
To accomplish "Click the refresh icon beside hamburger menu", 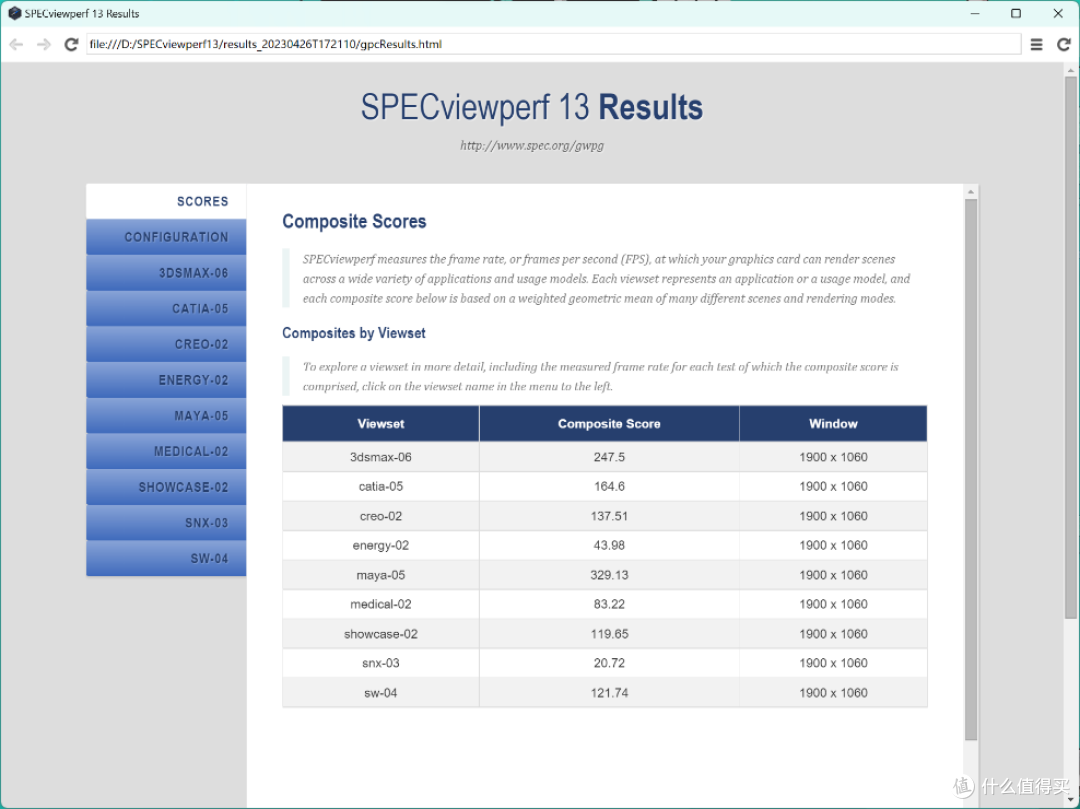I will [x=1063, y=44].
